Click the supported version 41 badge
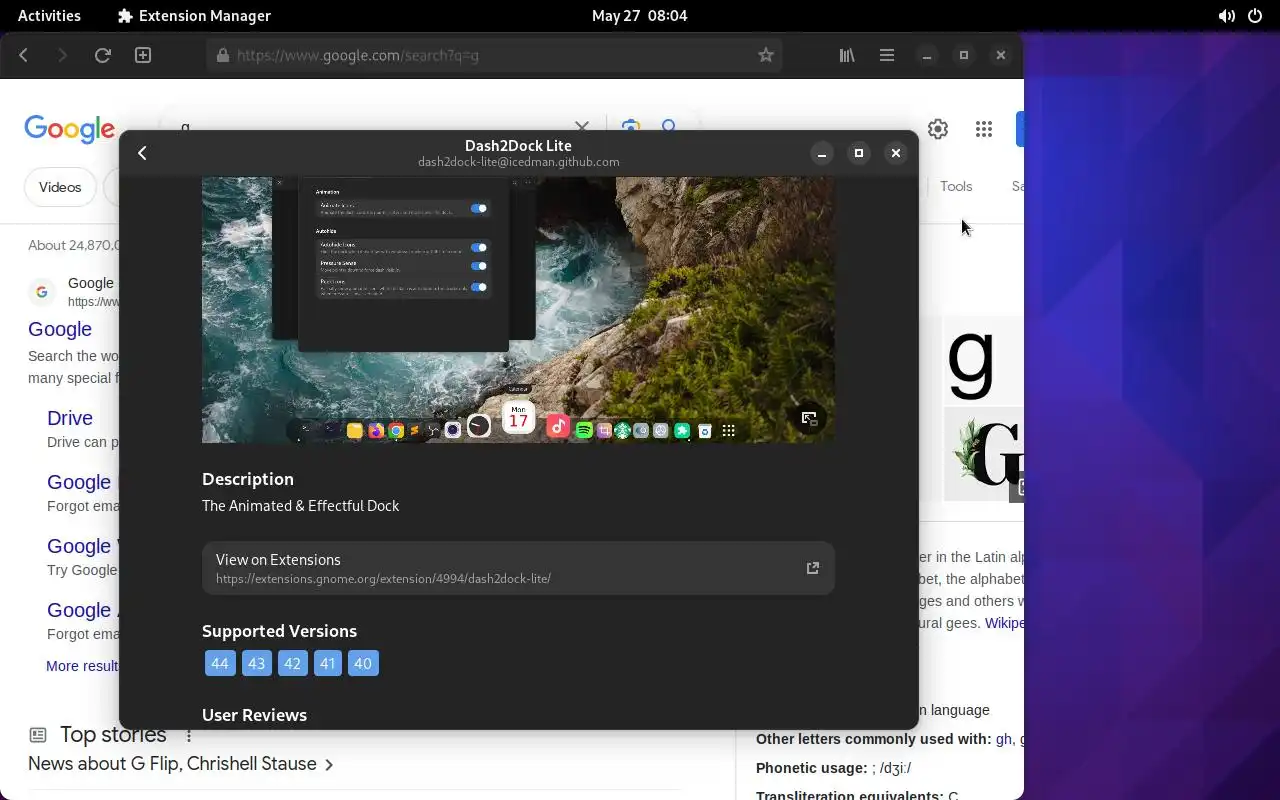Image resolution: width=1280 pixels, height=800 pixels. click(328, 663)
